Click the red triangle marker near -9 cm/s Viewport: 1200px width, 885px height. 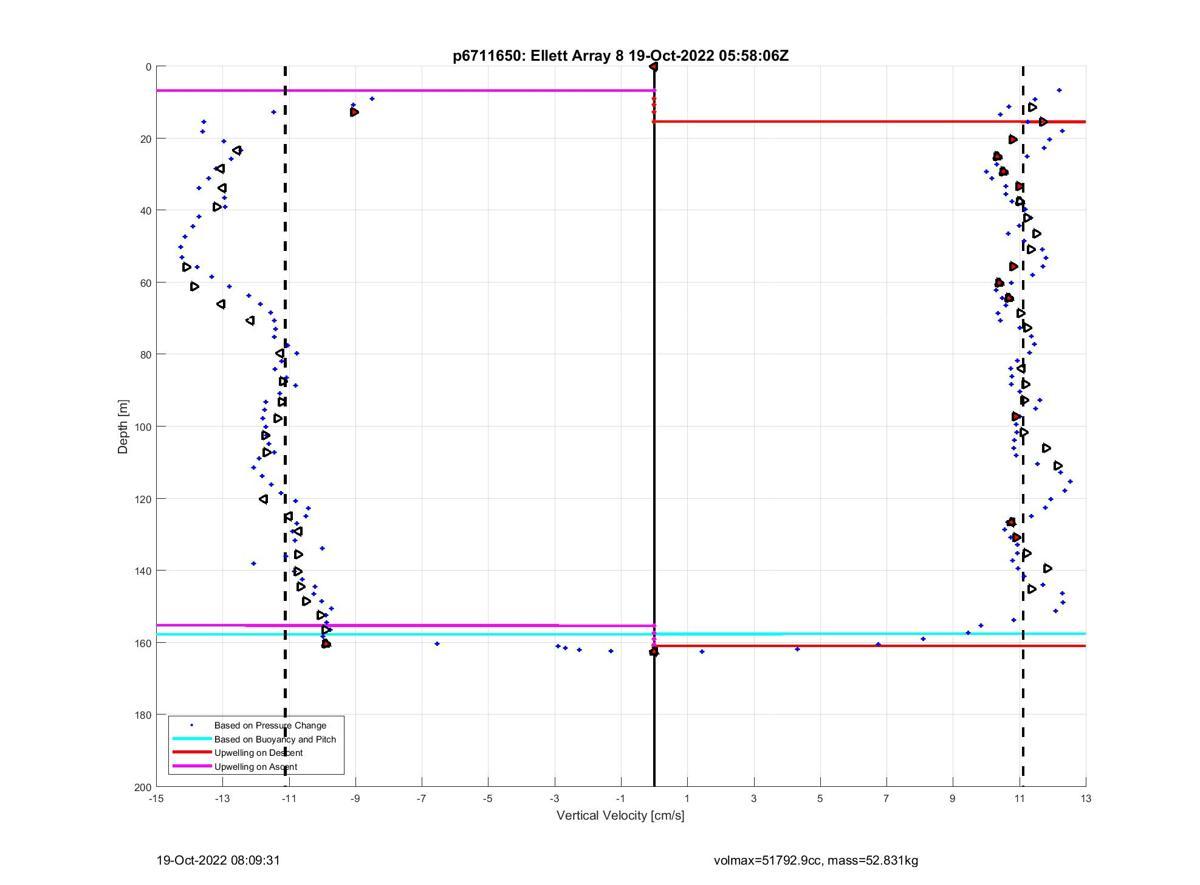[x=354, y=112]
